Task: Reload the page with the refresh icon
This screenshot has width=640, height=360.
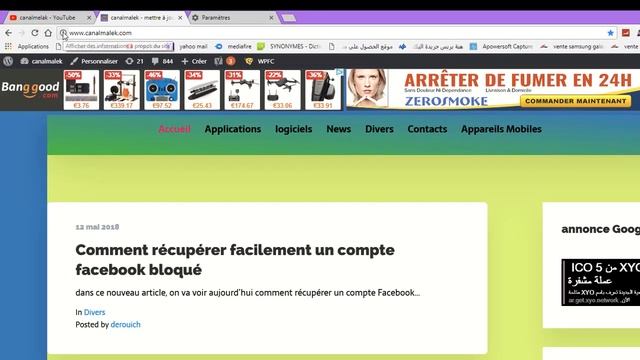Action: [35, 33]
